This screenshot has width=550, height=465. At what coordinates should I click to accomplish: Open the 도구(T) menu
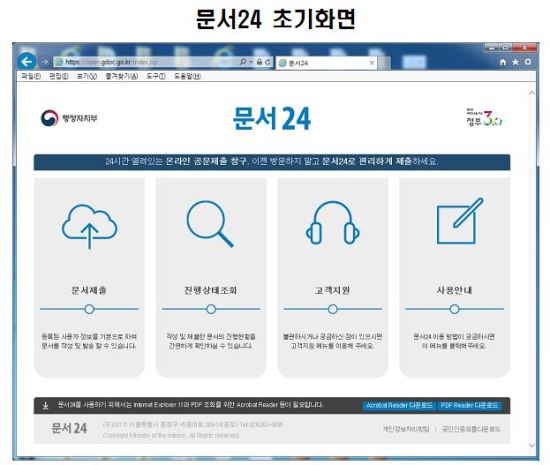(156, 76)
